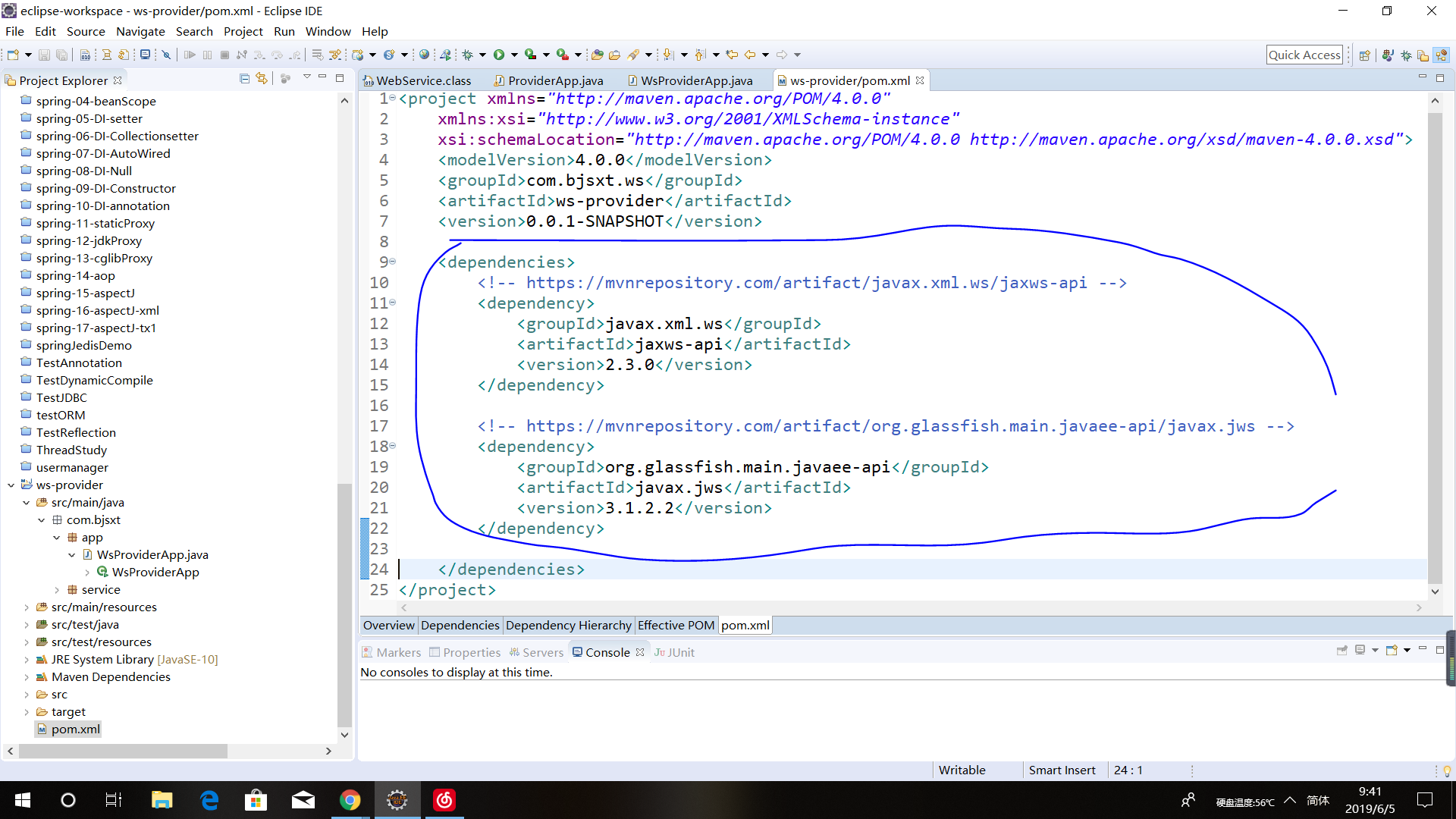Click the green bug Debug icon
1456x819 pixels.
coord(468,55)
